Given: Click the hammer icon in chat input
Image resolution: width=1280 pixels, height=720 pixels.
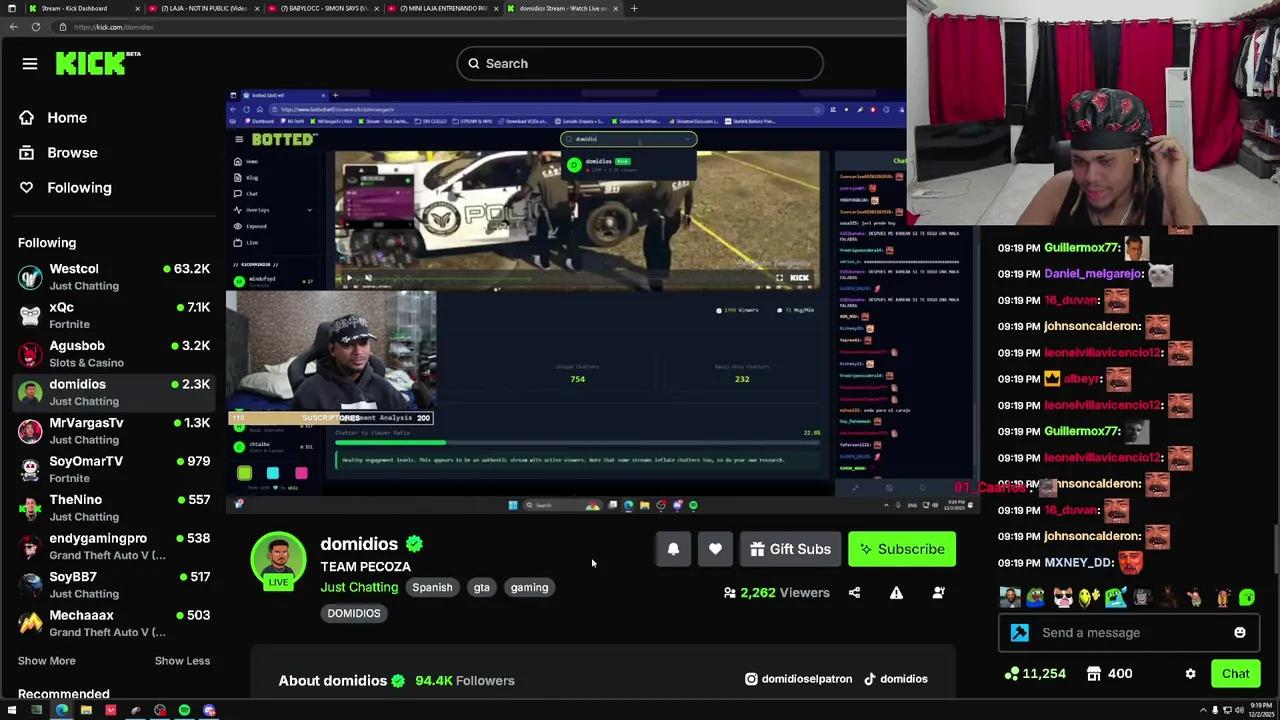Looking at the screenshot, I should point(1019,632).
